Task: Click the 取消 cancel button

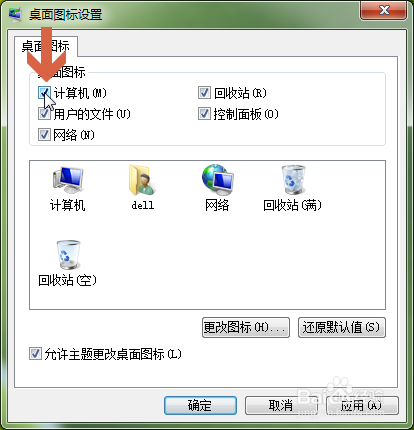Action: tap(281, 405)
